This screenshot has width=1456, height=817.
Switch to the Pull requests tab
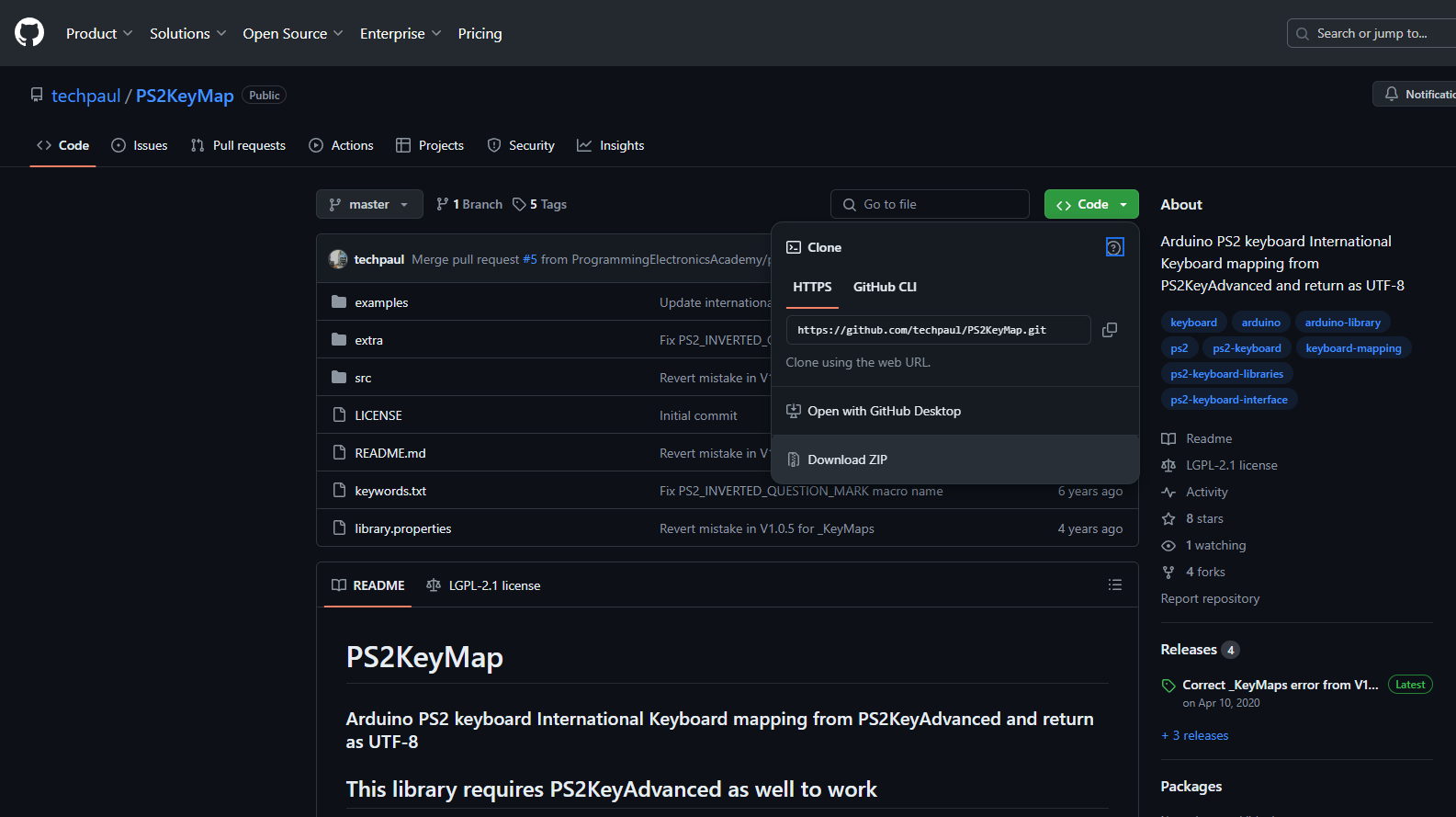(x=238, y=145)
